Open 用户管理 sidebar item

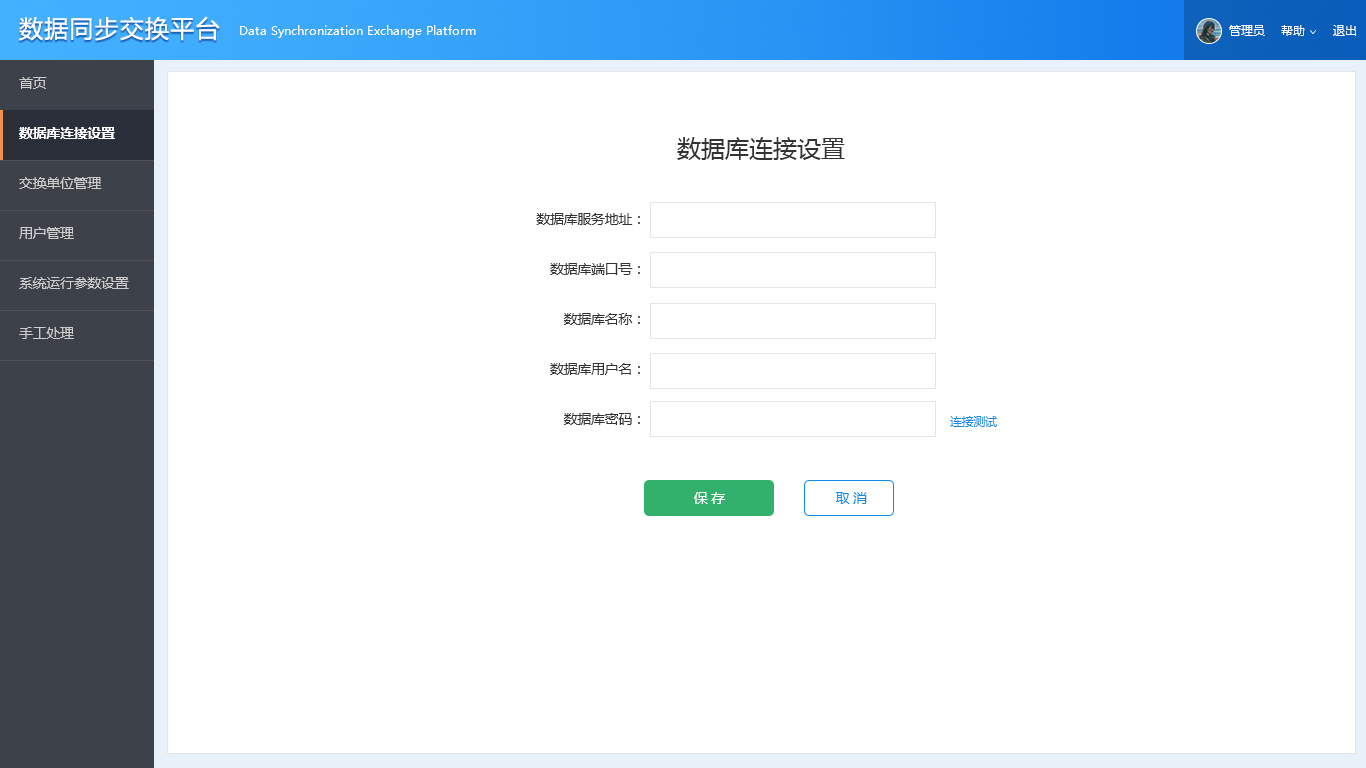coord(77,235)
